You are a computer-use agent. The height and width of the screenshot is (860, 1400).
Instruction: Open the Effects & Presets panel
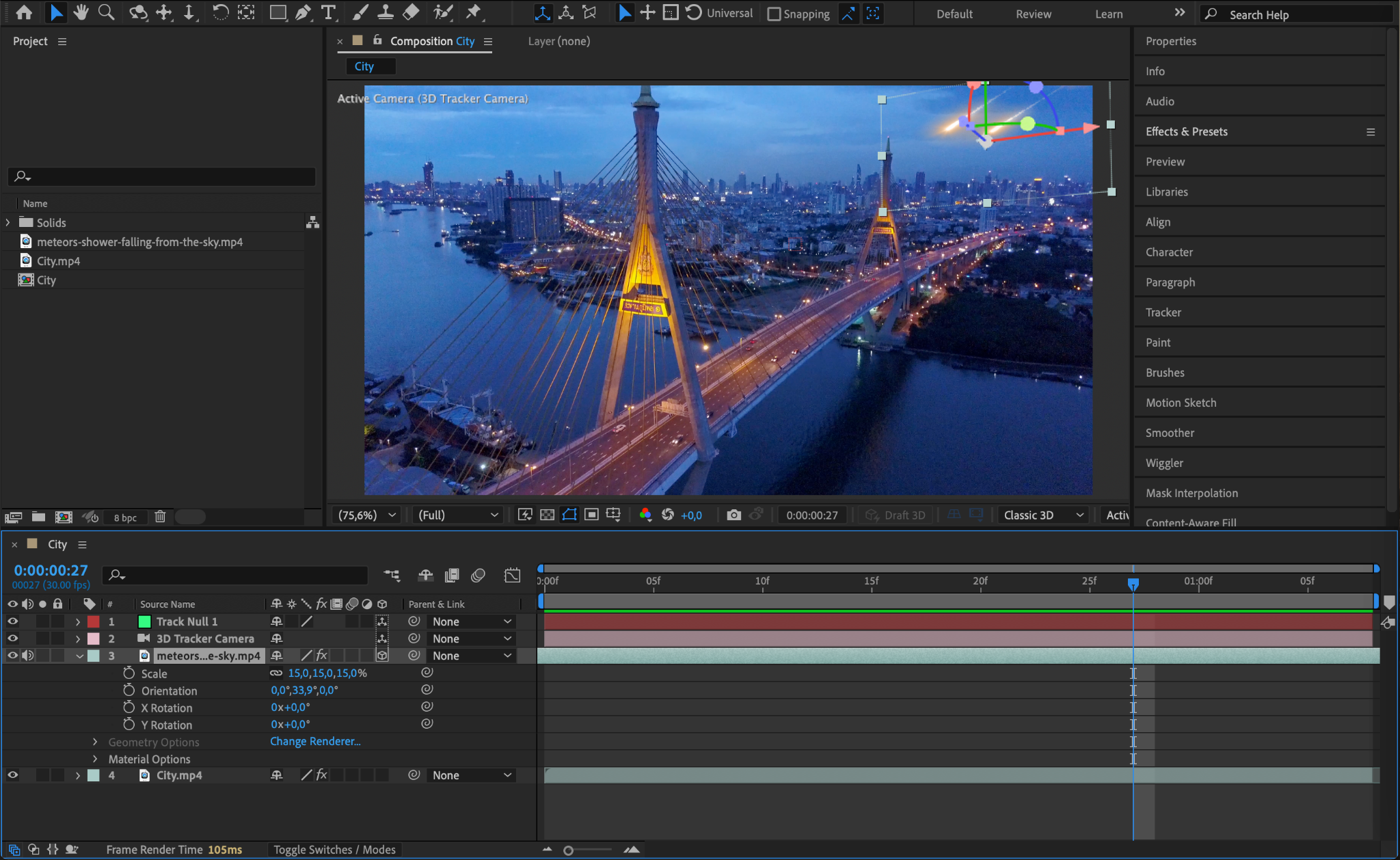pyautogui.click(x=1186, y=131)
